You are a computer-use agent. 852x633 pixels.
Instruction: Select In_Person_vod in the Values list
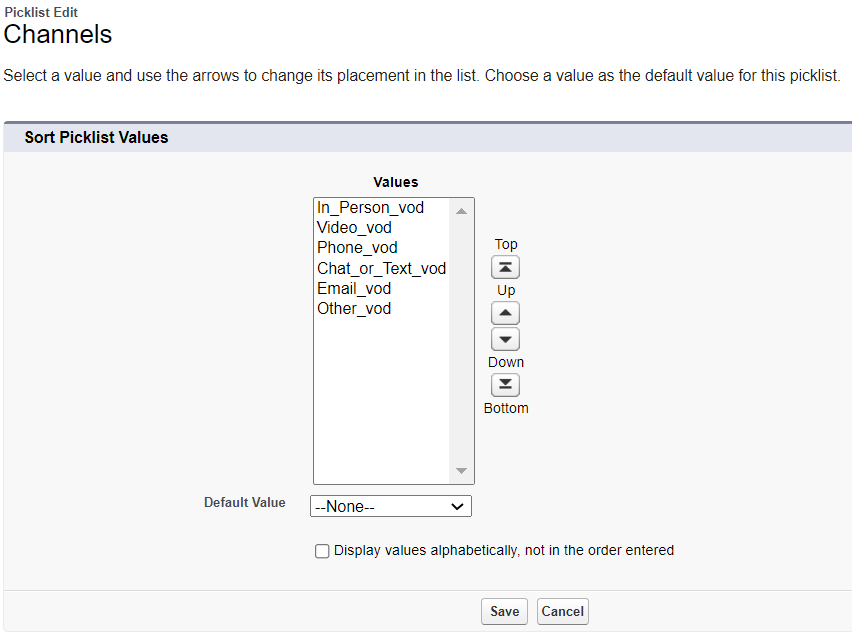pyautogui.click(x=370, y=208)
